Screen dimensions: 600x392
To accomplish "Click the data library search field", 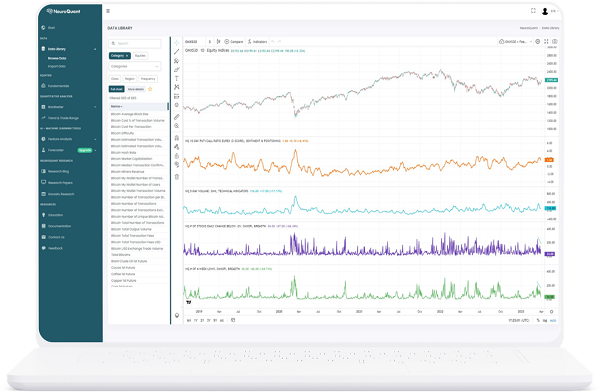I will tap(135, 44).
